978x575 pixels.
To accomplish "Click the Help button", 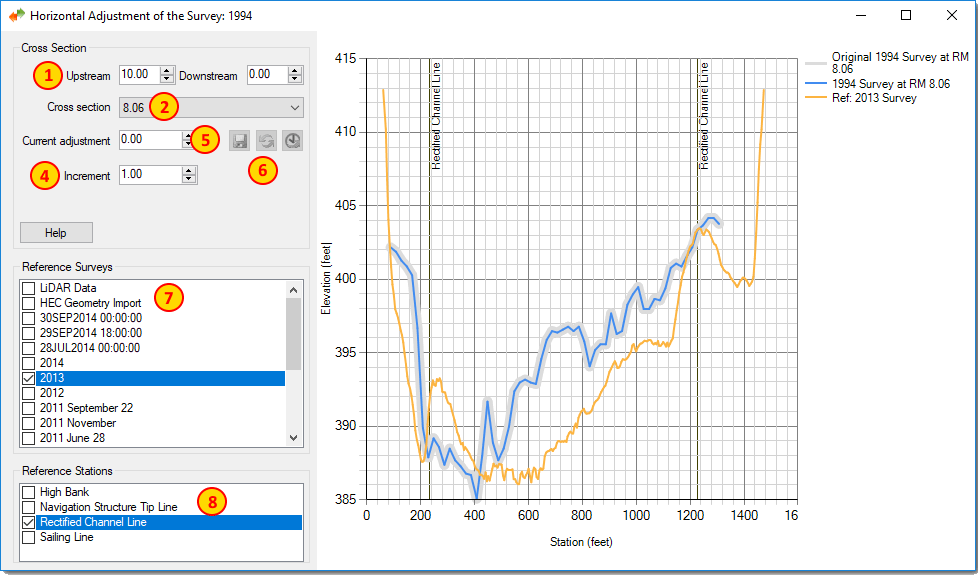I will pos(56,233).
